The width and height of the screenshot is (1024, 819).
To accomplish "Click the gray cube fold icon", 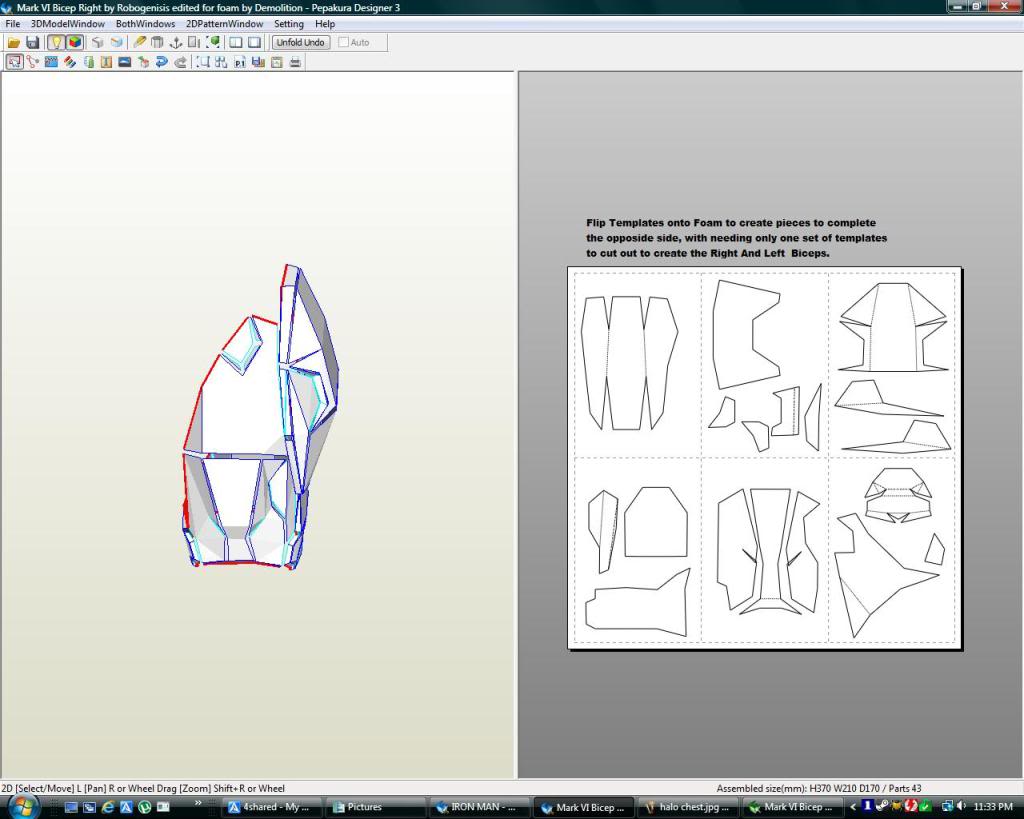I will pos(97,42).
